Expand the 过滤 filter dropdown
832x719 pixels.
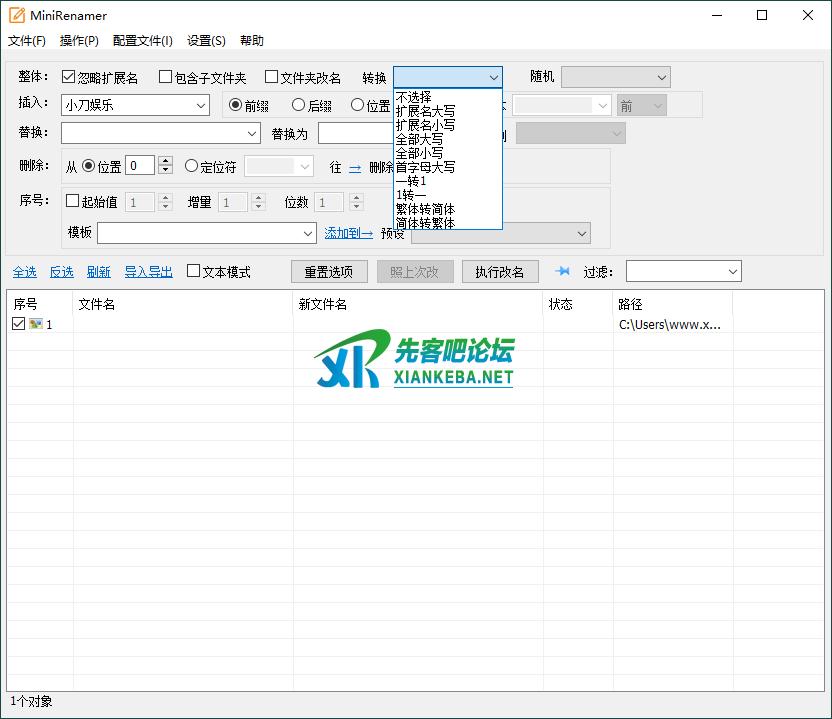(x=733, y=271)
